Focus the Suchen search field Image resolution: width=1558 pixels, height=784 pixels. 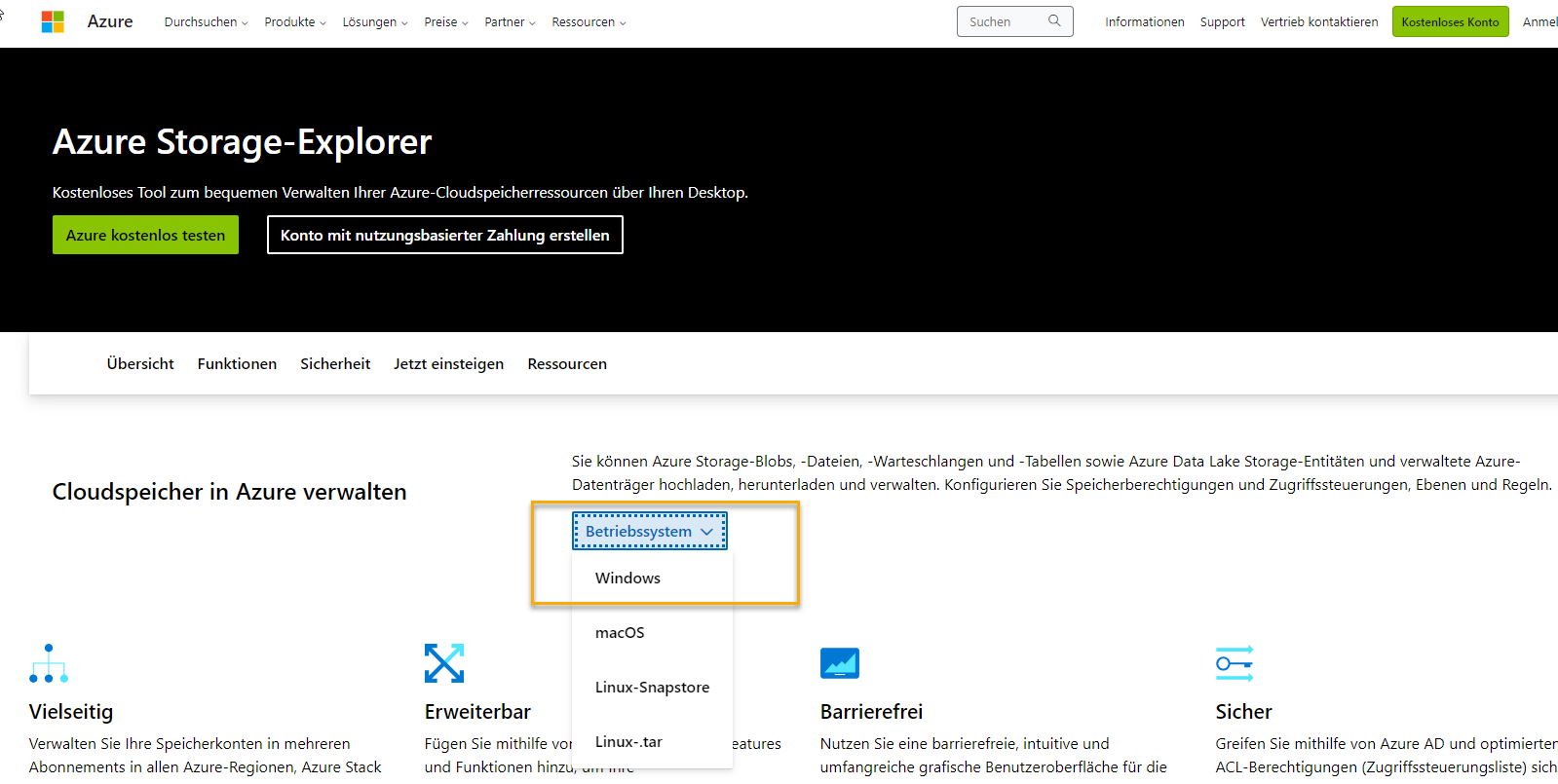1004,21
